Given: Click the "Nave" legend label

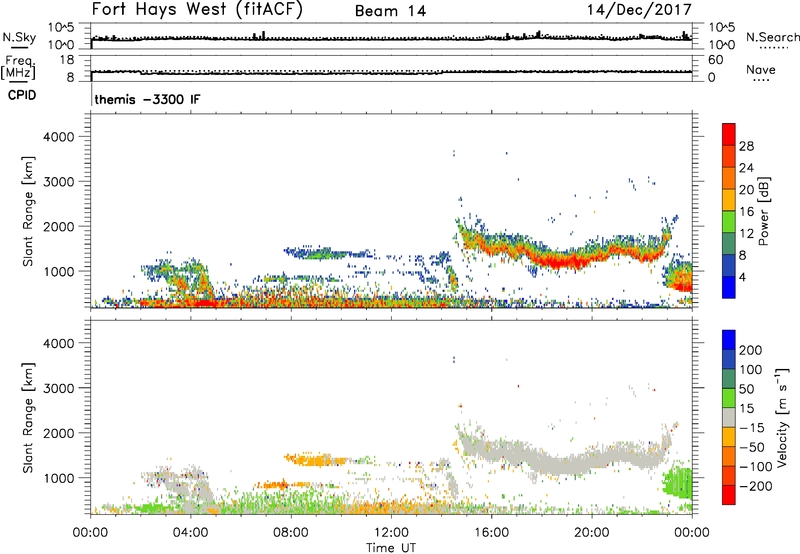Looking at the screenshot, I should tap(761, 70).
